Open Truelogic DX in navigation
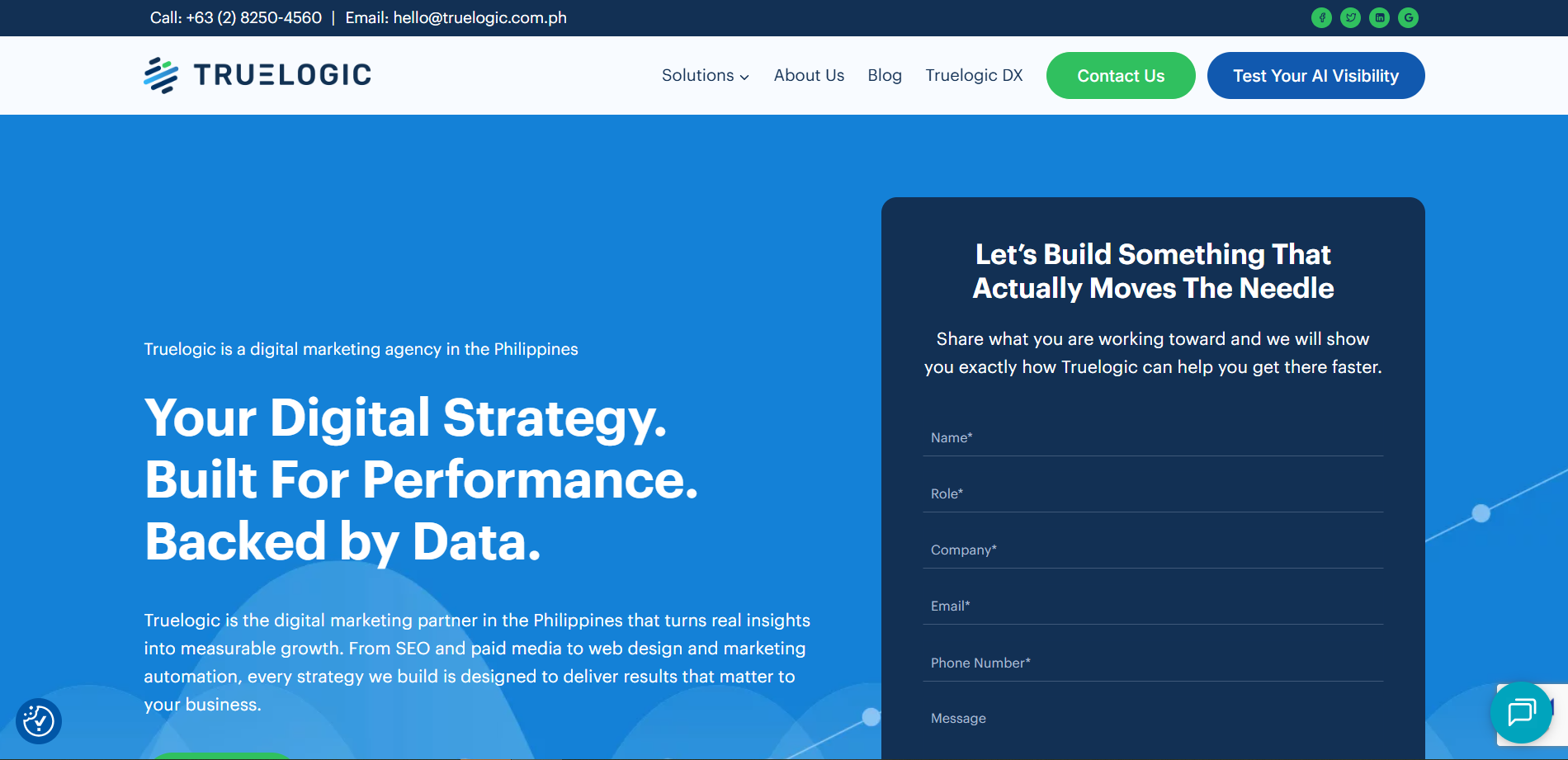This screenshot has width=1568, height=760. pos(974,75)
